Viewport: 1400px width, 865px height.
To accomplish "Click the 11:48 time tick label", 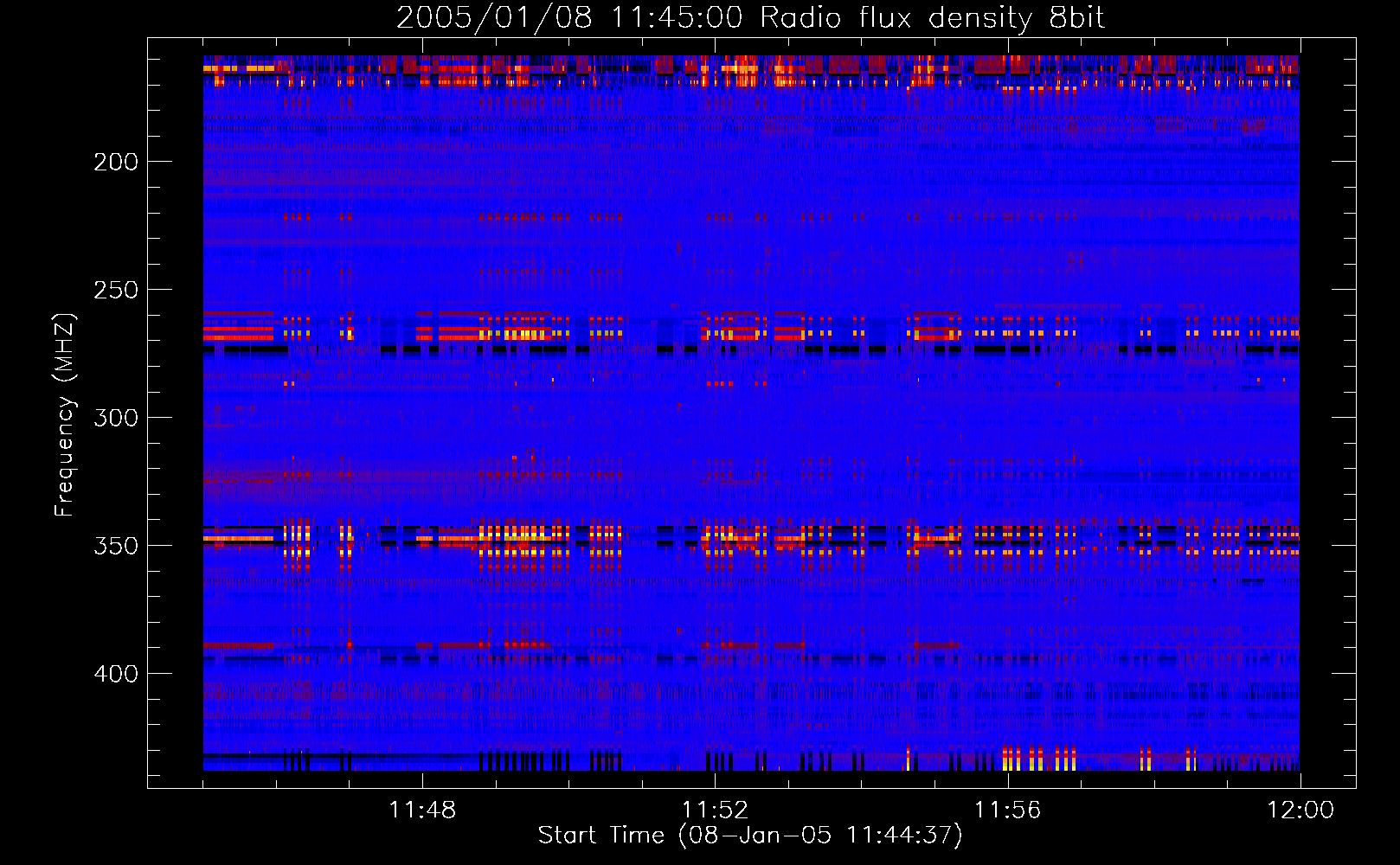I will point(422,811).
